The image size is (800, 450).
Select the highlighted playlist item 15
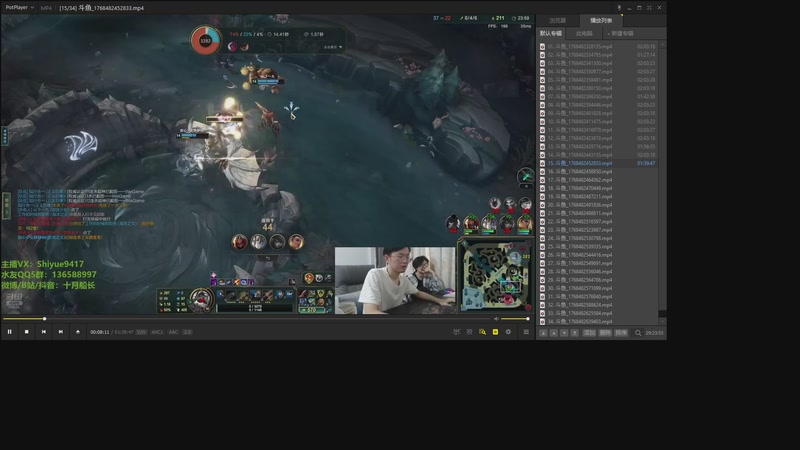[x=598, y=163]
